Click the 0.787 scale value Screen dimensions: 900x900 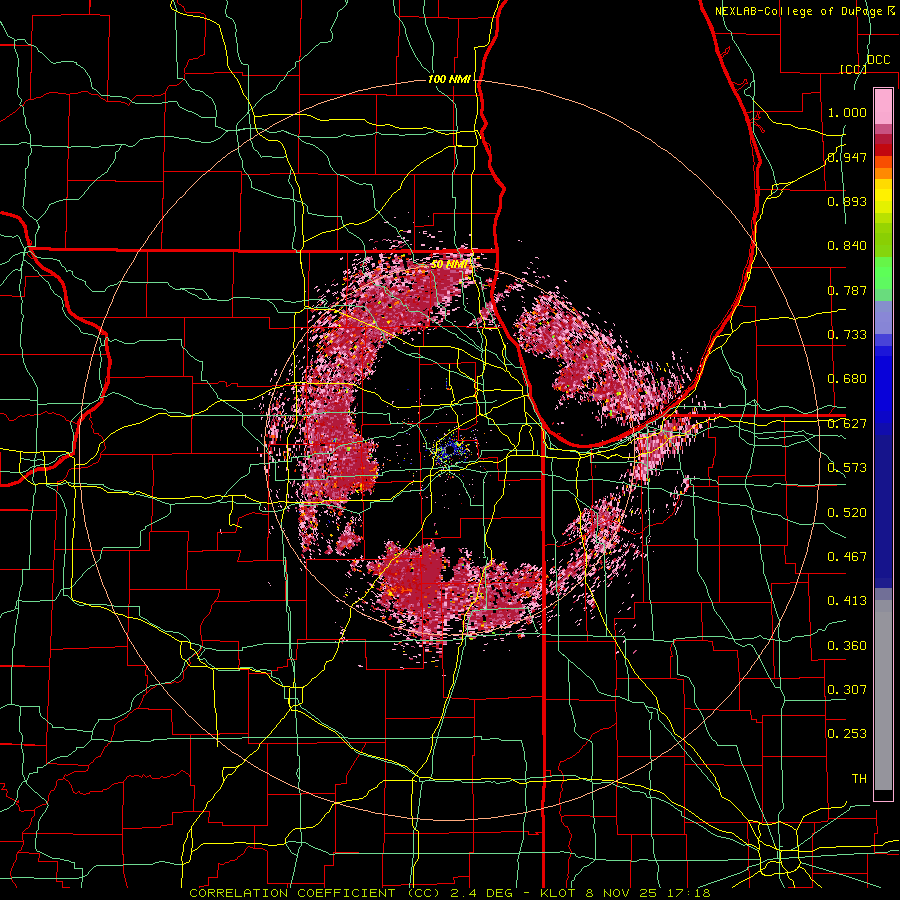(x=847, y=290)
